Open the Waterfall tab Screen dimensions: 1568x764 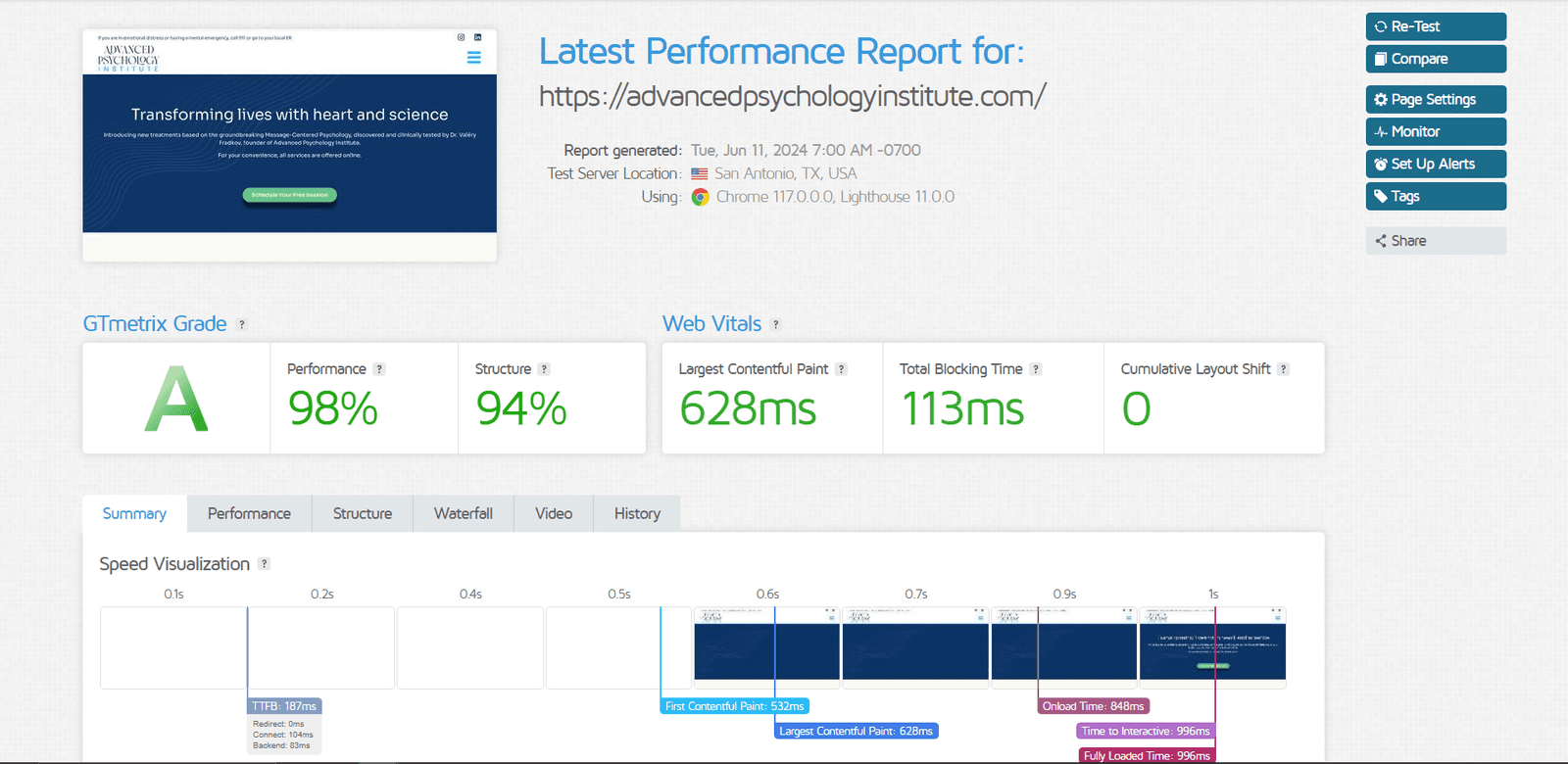464,513
